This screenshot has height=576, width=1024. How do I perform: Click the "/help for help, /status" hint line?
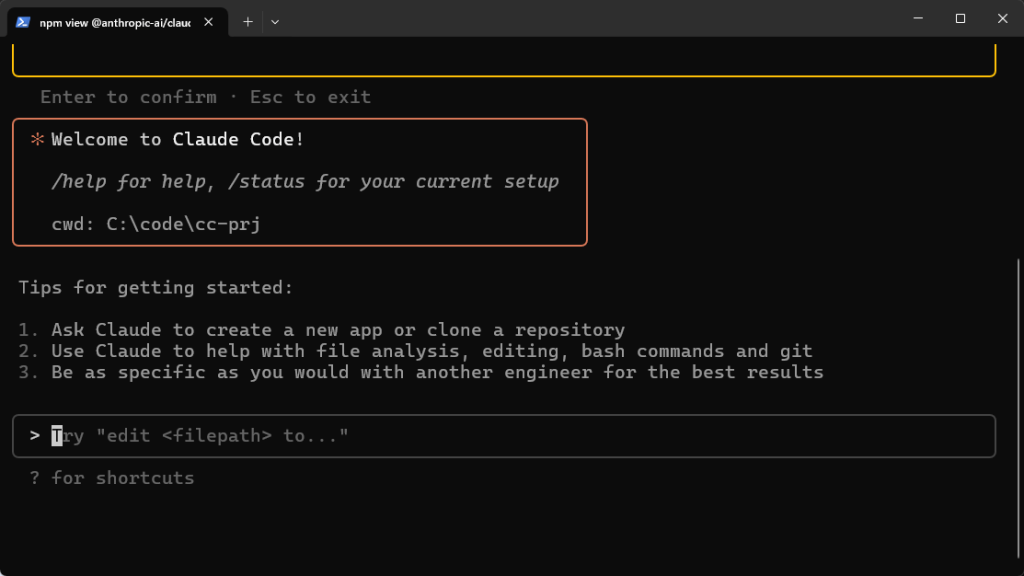click(x=305, y=182)
